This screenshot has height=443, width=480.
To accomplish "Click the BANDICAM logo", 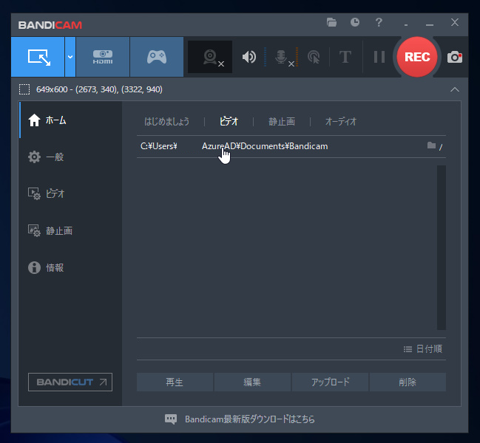I will [x=50, y=25].
